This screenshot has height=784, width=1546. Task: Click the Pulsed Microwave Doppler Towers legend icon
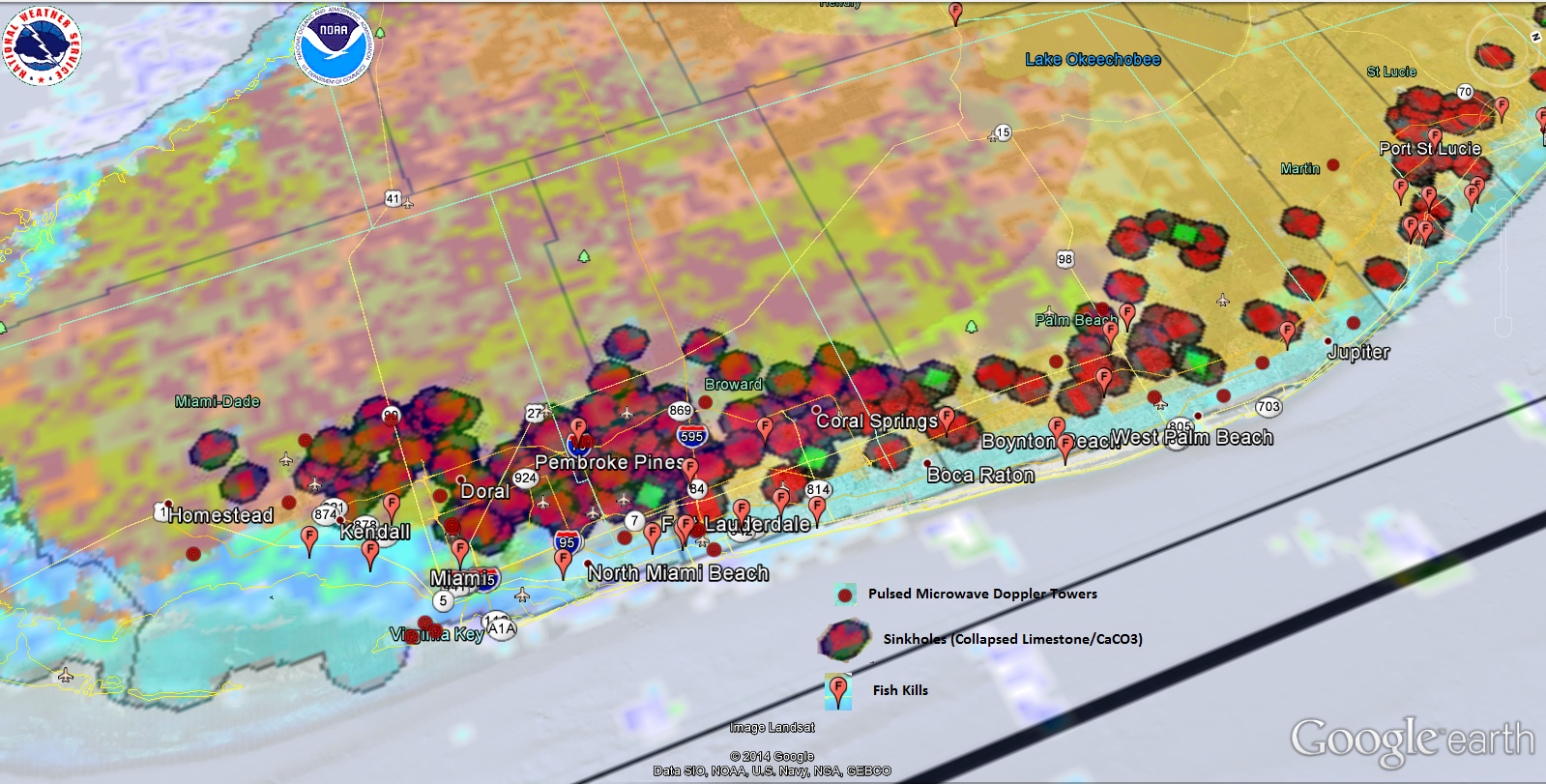[x=845, y=595]
